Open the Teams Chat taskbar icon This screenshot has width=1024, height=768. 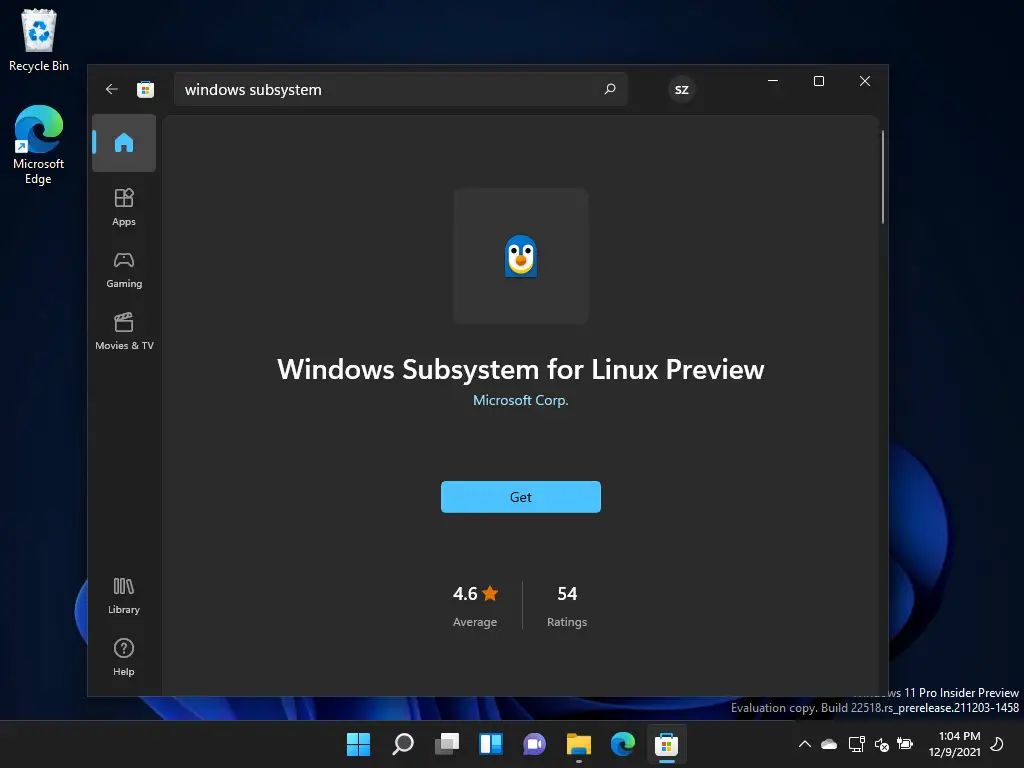click(x=534, y=744)
